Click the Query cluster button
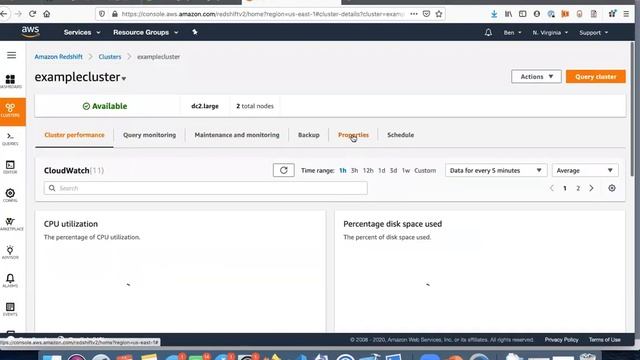This screenshot has width=640, height=360. pyautogui.click(x=596, y=77)
